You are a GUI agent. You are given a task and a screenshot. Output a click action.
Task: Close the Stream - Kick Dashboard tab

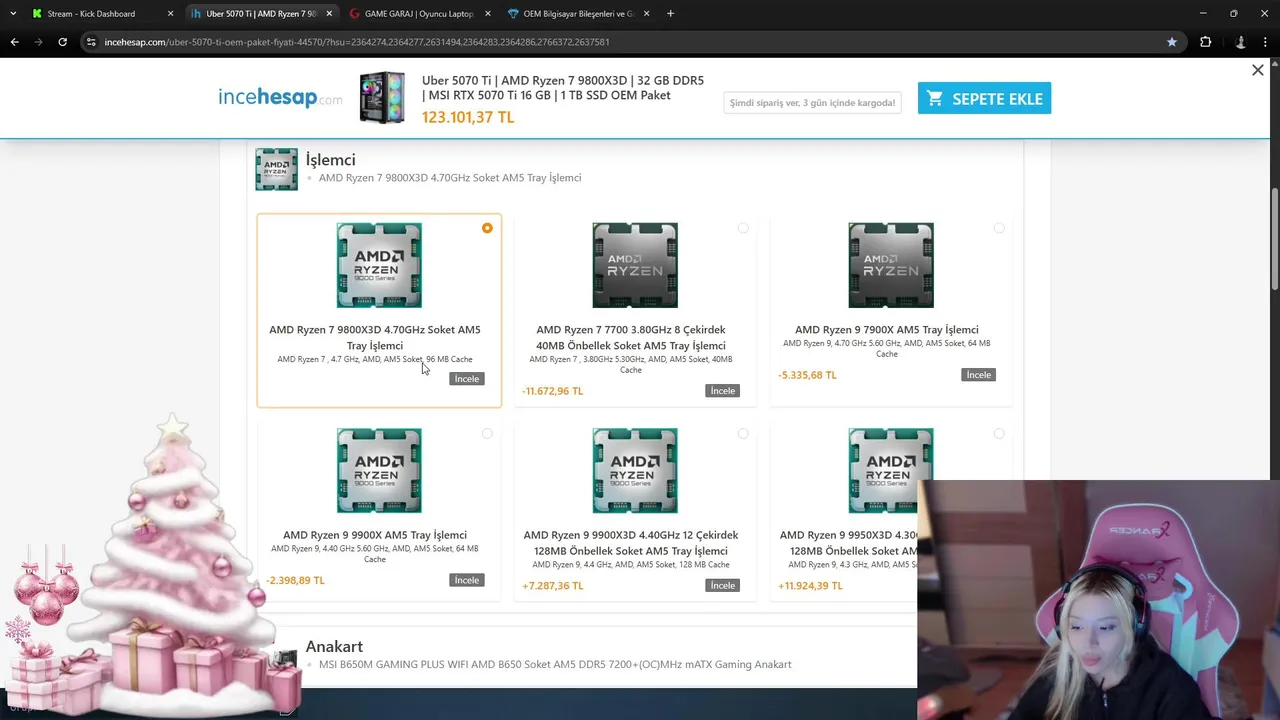(170, 14)
